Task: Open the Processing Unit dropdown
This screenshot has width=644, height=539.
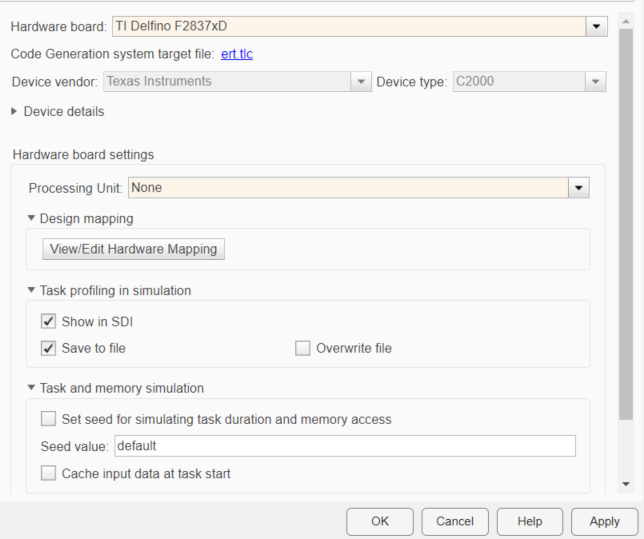Action: (578, 187)
